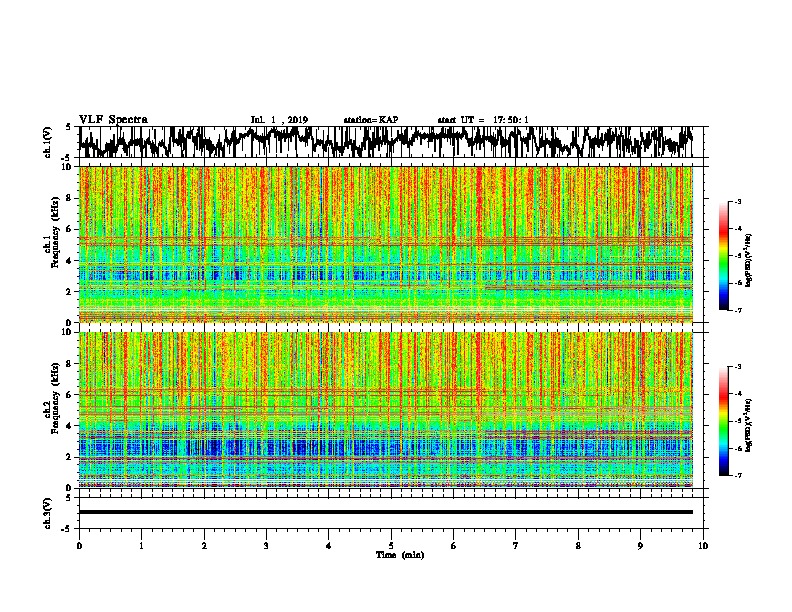Image resolution: width=792 pixels, height=612 pixels.
Task: Select the date text "Jul 1, 2019"
Action: [x=279, y=120]
